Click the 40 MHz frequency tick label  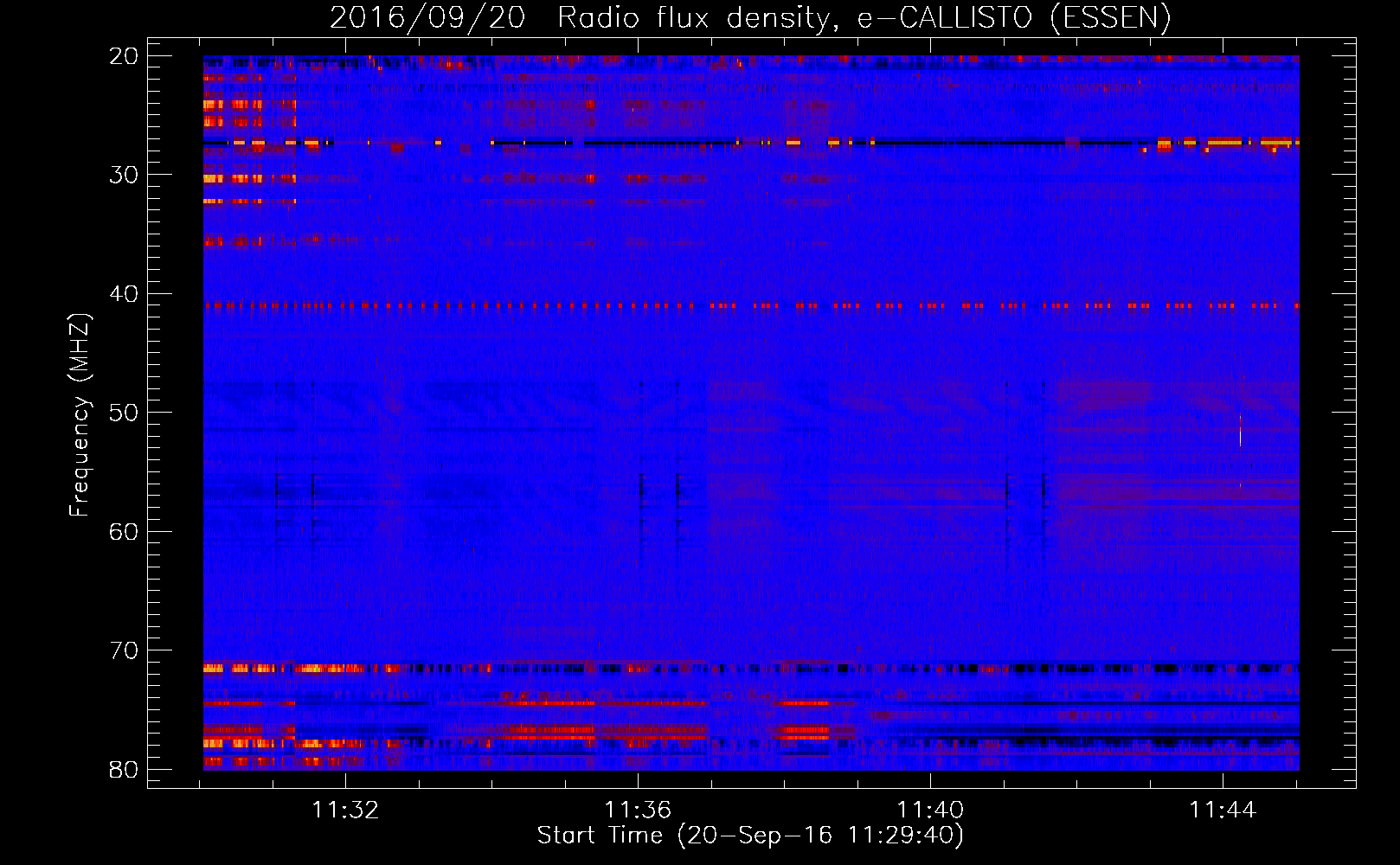tap(124, 294)
